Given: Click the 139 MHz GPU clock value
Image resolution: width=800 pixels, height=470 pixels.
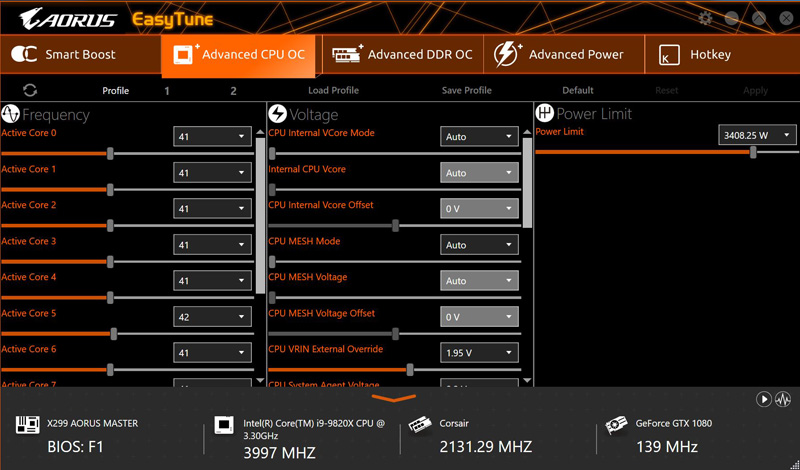Looking at the screenshot, I should coord(667,447).
